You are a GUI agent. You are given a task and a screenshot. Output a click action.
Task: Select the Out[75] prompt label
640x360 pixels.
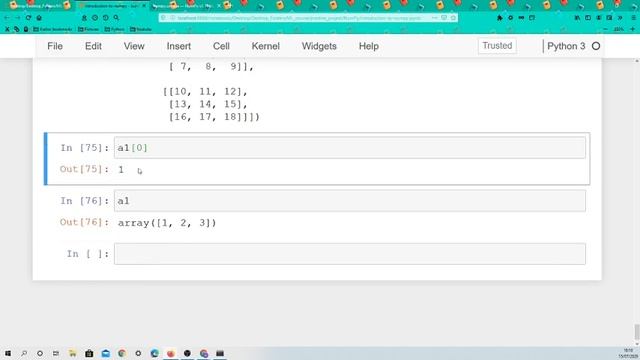[84, 169]
